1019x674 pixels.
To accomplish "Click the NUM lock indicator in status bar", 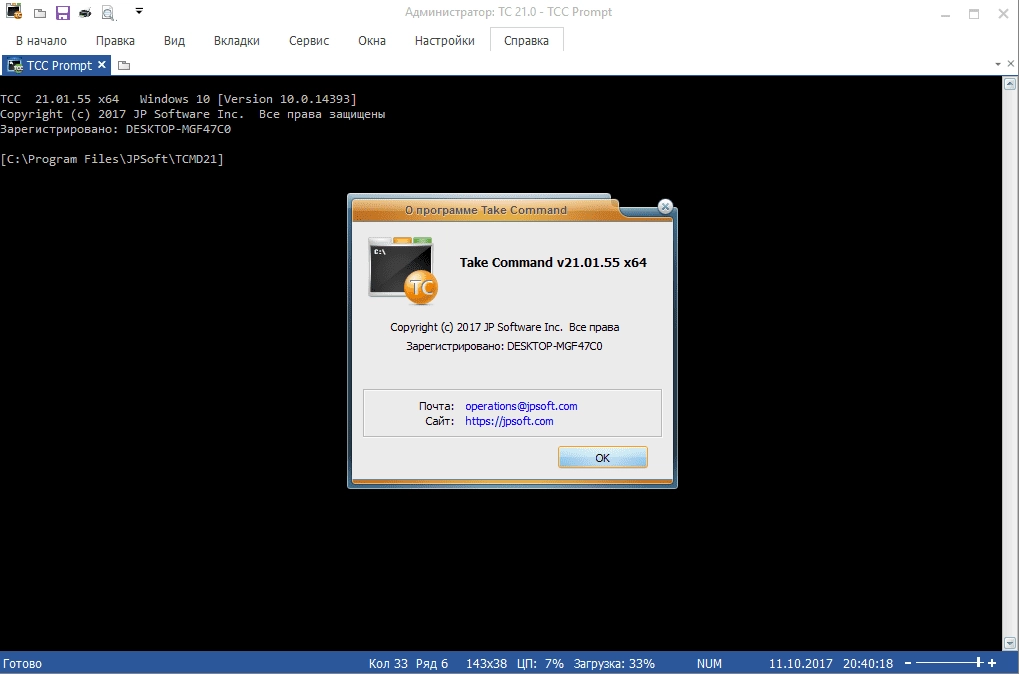I will (709, 664).
